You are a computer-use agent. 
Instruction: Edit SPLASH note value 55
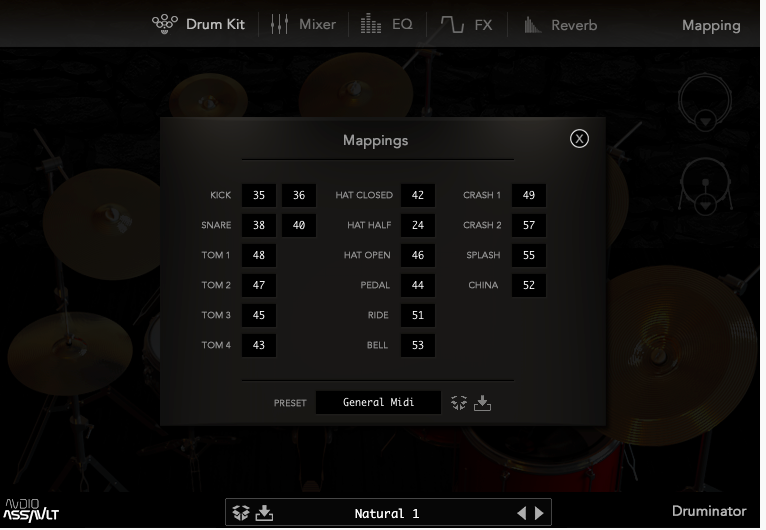click(x=529, y=255)
